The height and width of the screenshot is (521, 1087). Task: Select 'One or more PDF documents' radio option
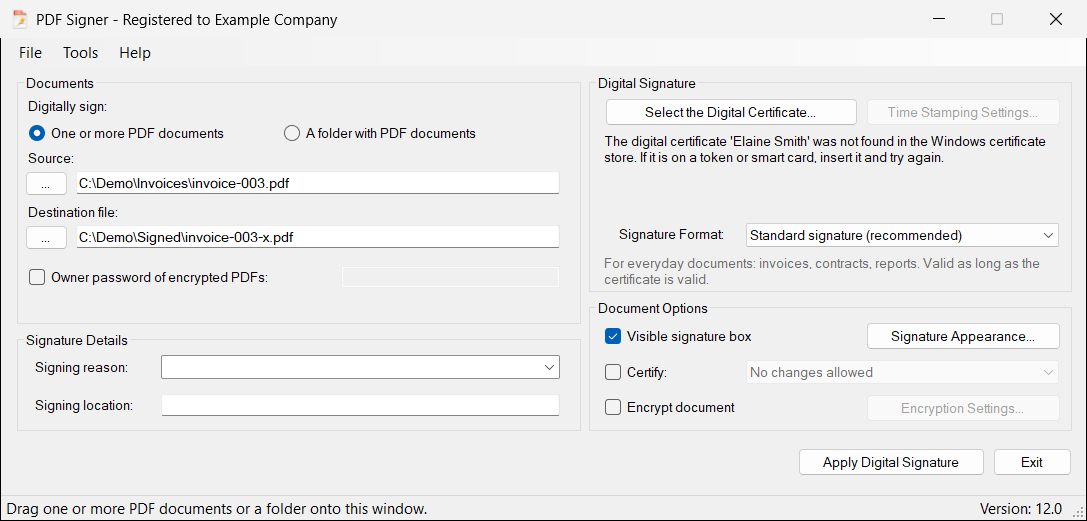click(x=127, y=133)
